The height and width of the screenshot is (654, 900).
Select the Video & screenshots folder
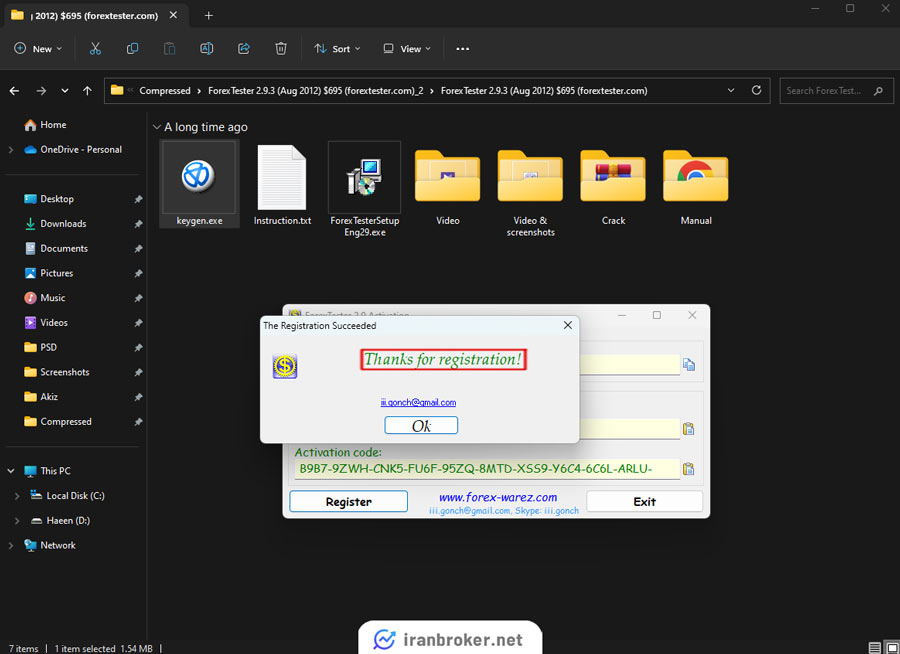(530, 193)
